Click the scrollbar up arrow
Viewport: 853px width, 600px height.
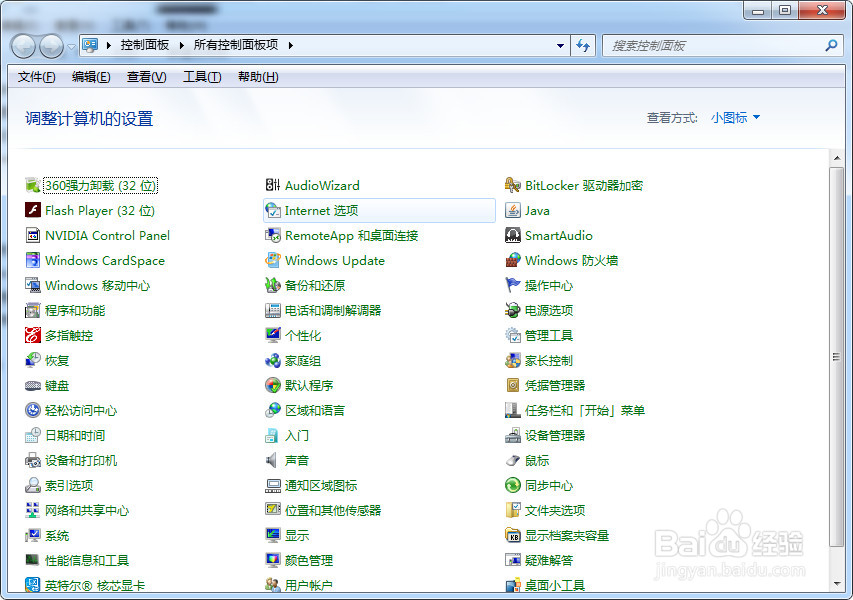(x=837, y=158)
